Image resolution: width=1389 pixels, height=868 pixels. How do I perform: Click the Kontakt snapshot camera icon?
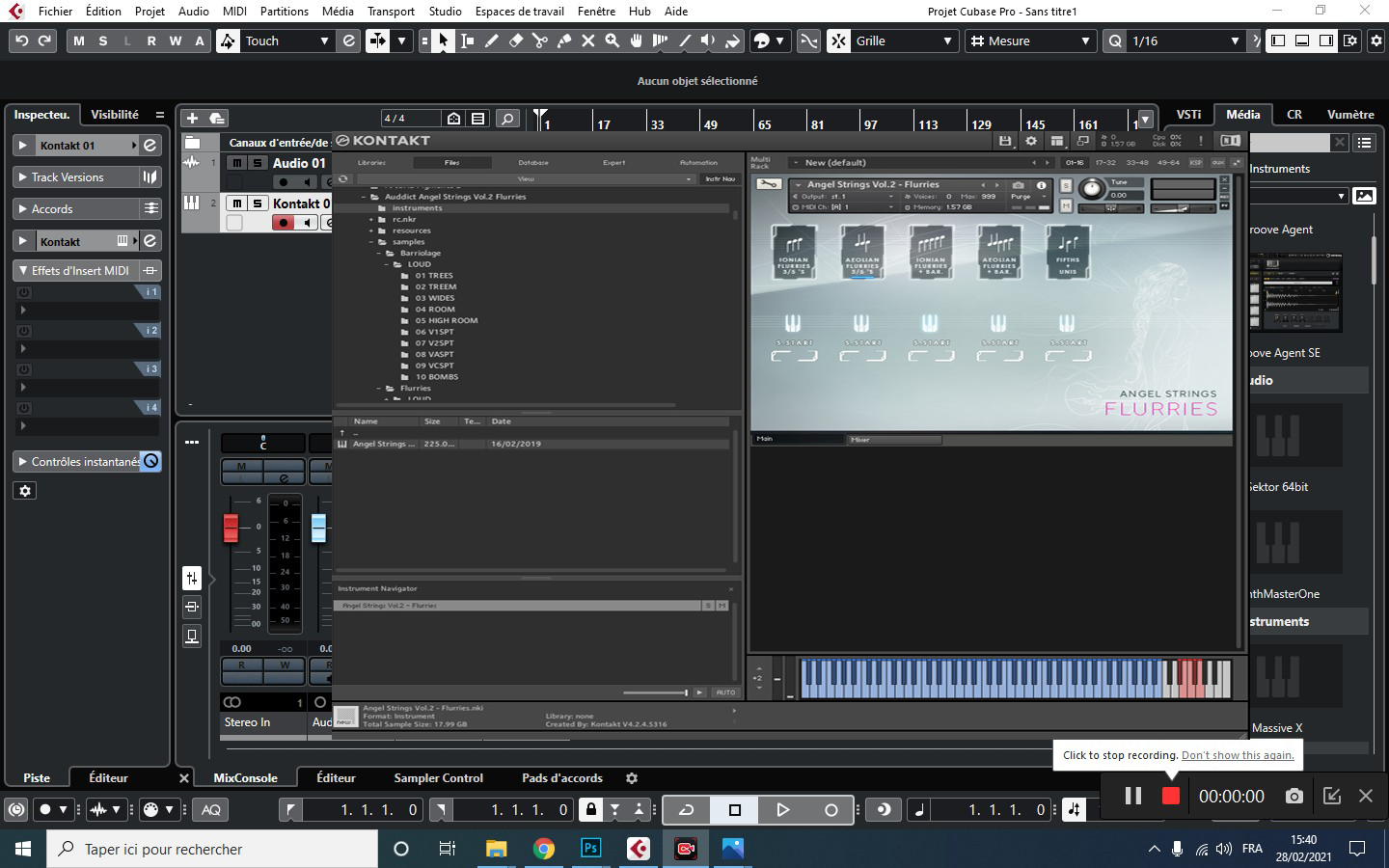(x=1018, y=184)
